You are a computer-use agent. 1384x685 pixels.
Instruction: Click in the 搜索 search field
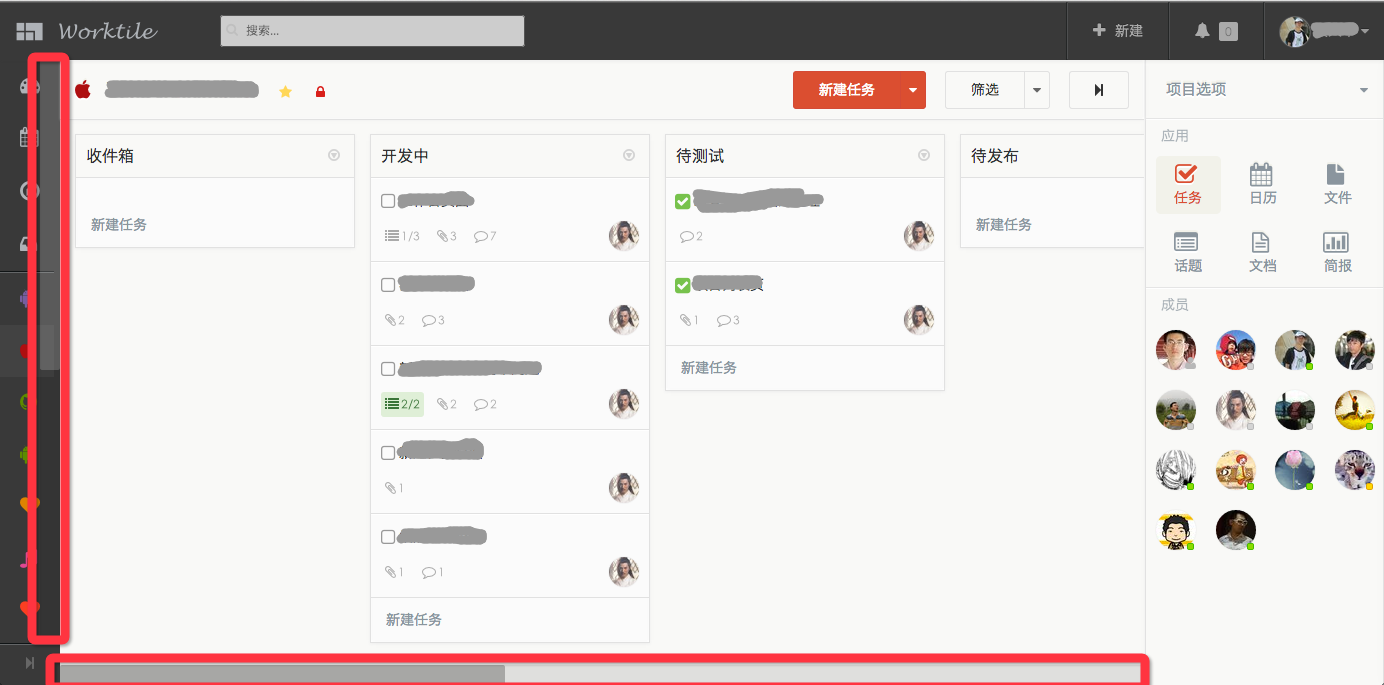pyautogui.click(x=372, y=31)
